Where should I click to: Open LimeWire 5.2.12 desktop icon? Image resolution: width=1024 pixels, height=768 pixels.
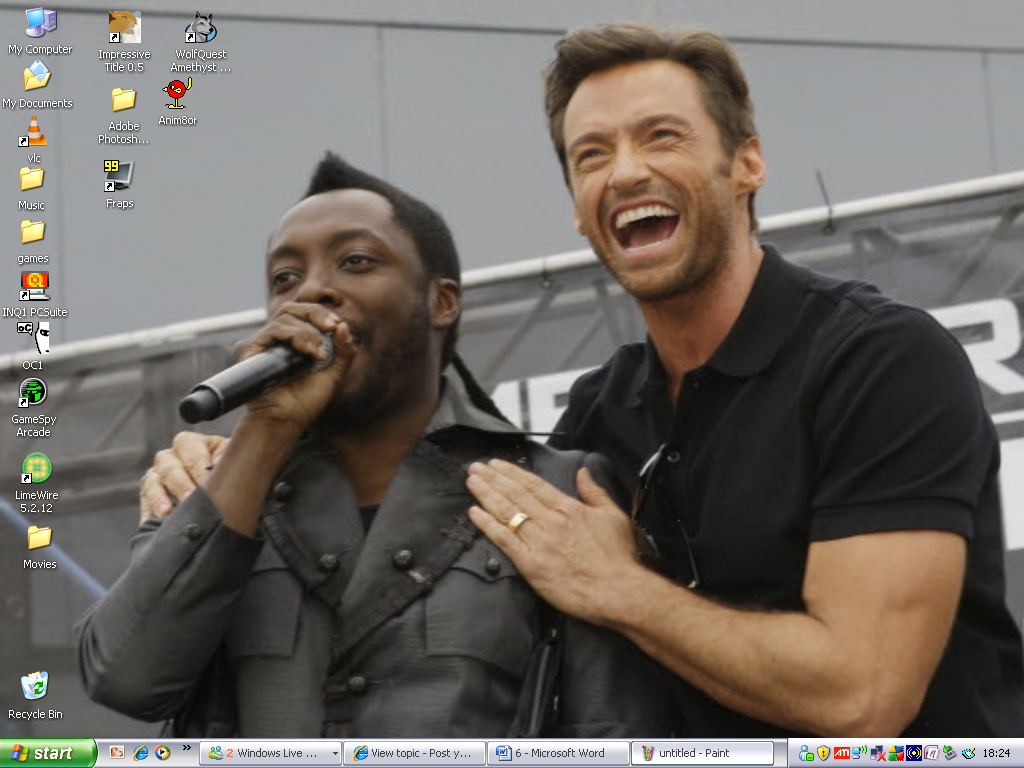point(36,469)
